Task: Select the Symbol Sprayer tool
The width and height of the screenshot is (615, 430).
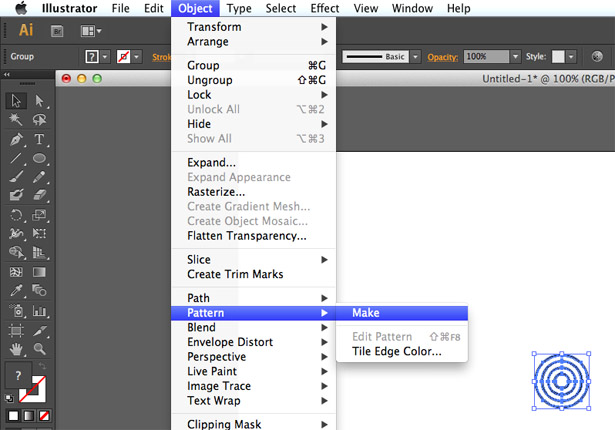Action: [16, 311]
